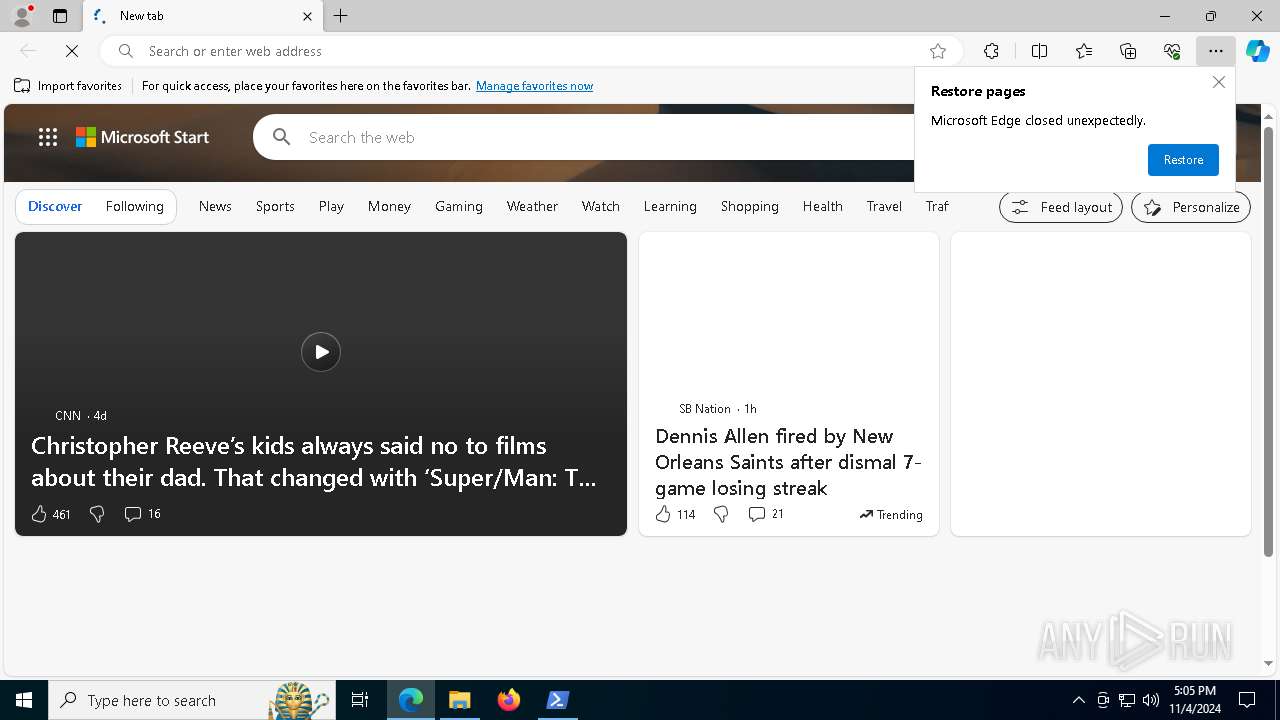The width and height of the screenshot is (1280, 720).
Task: Open comments on Dennis Allen story
Action: click(x=766, y=514)
